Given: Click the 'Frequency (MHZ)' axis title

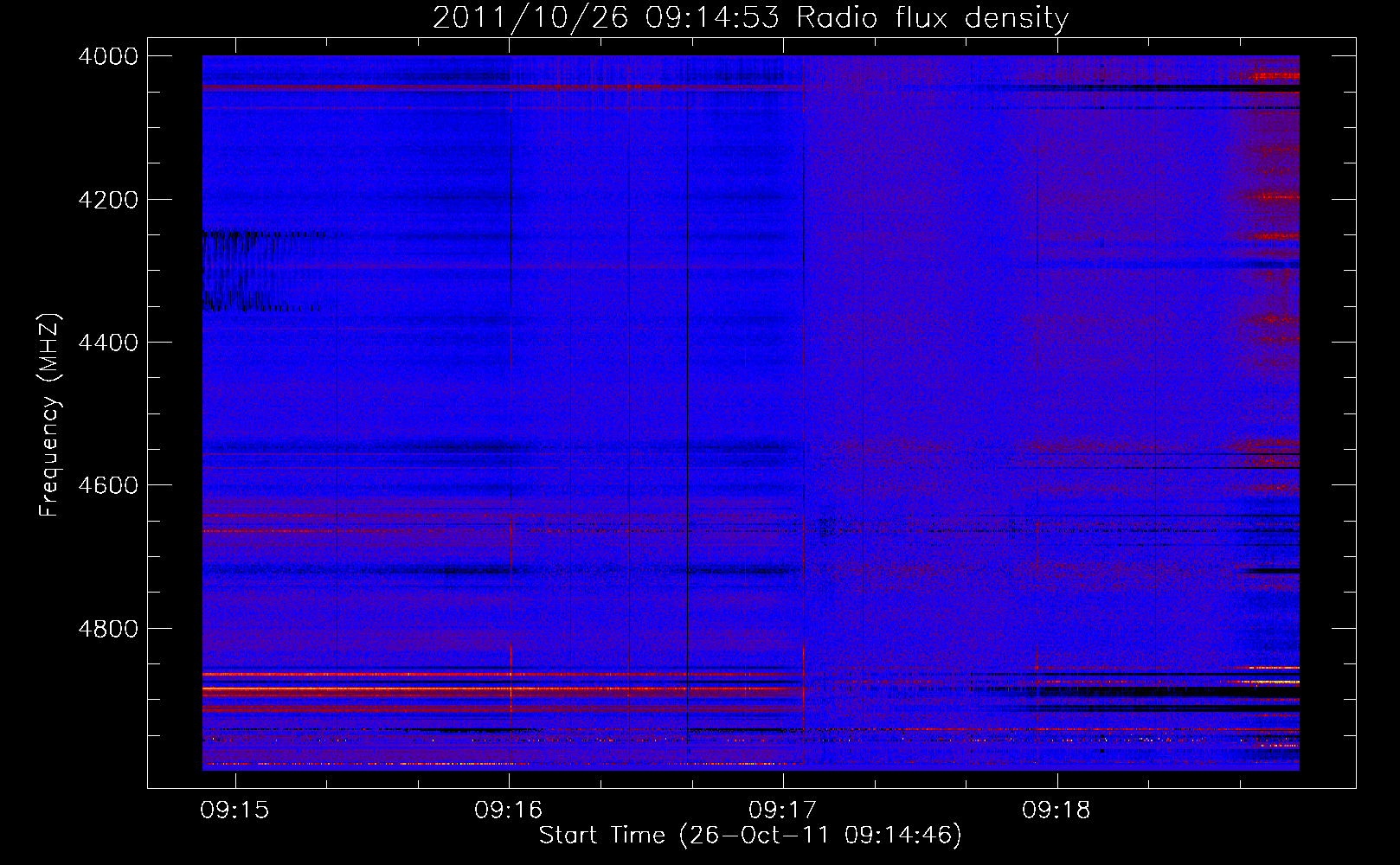Looking at the screenshot, I should [x=49, y=415].
